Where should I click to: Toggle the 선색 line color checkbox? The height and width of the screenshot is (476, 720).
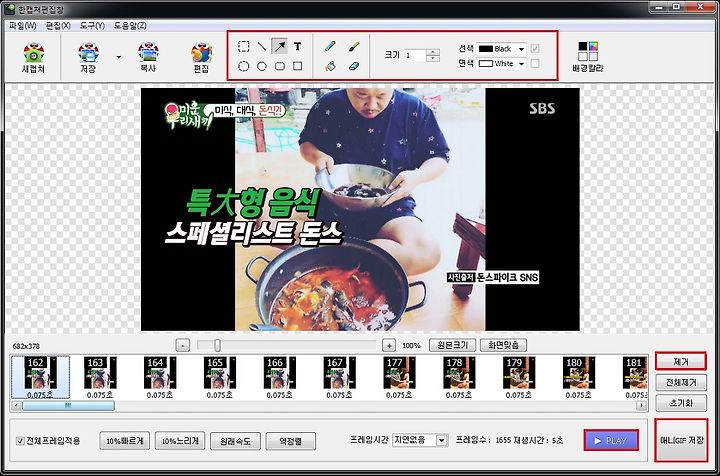[x=535, y=49]
